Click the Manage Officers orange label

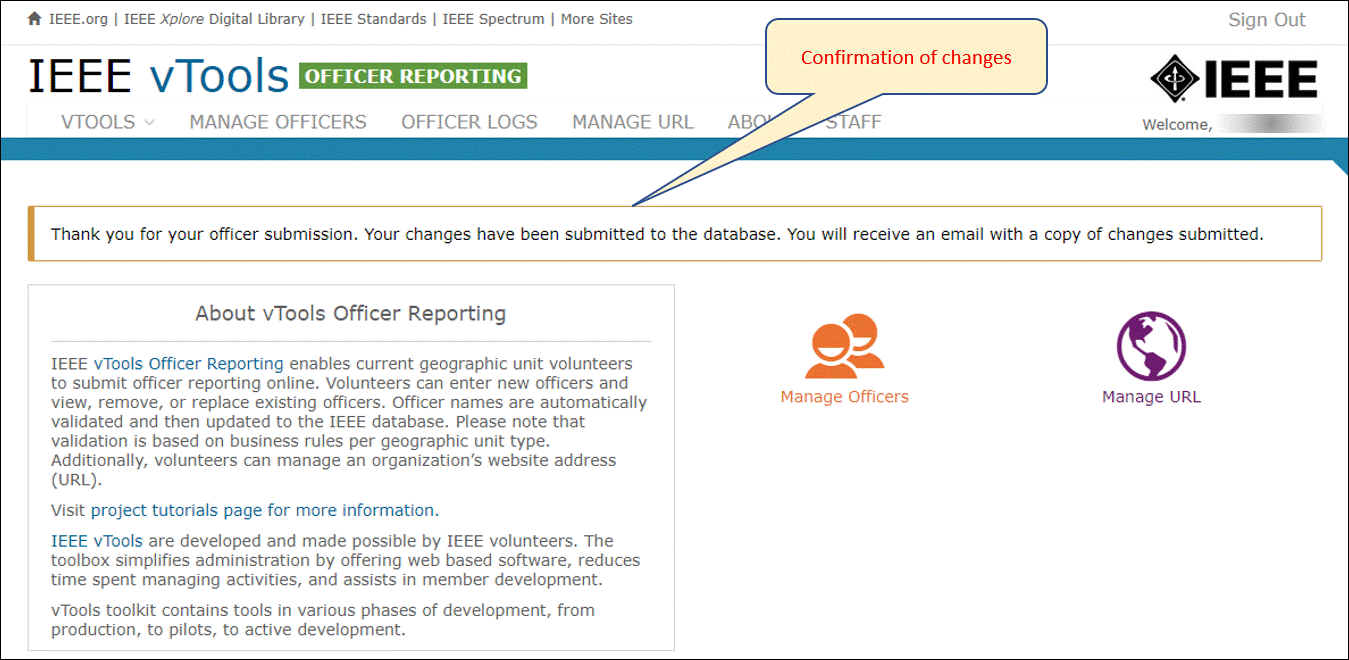click(x=845, y=397)
